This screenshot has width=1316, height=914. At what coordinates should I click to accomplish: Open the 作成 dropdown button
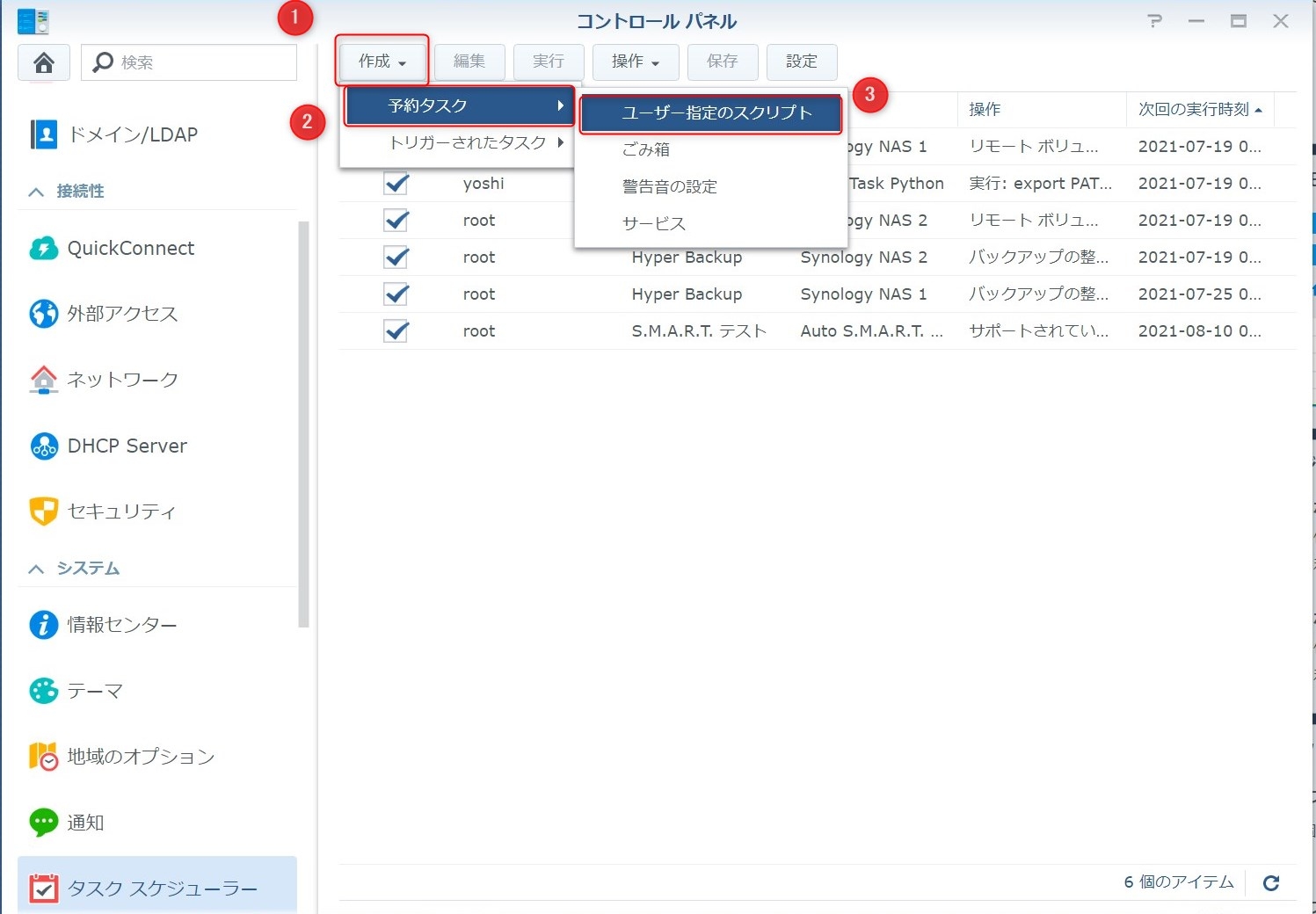click(x=382, y=62)
